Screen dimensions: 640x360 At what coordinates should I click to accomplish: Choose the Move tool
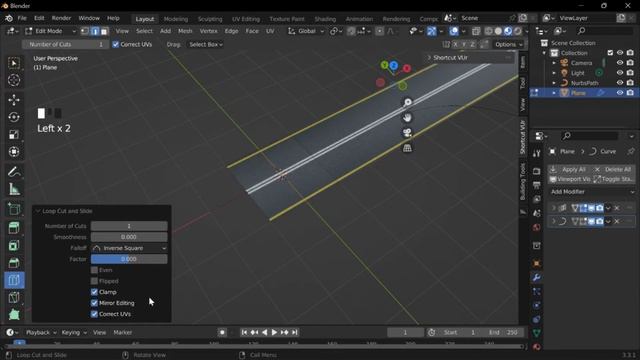(x=14, y=100)
